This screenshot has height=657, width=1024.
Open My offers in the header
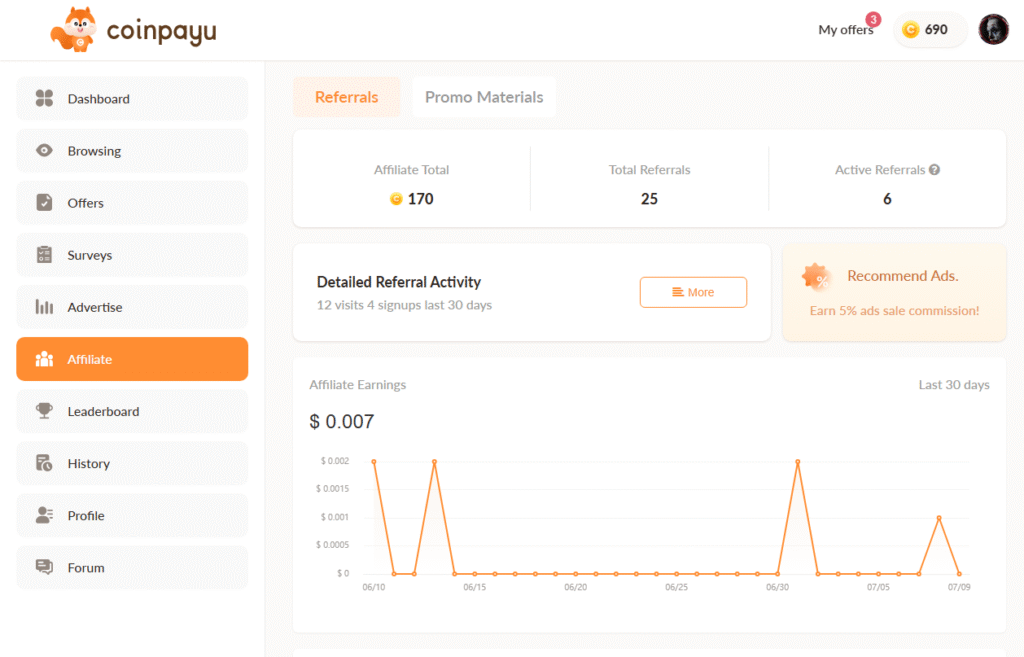tap(846, 29)
